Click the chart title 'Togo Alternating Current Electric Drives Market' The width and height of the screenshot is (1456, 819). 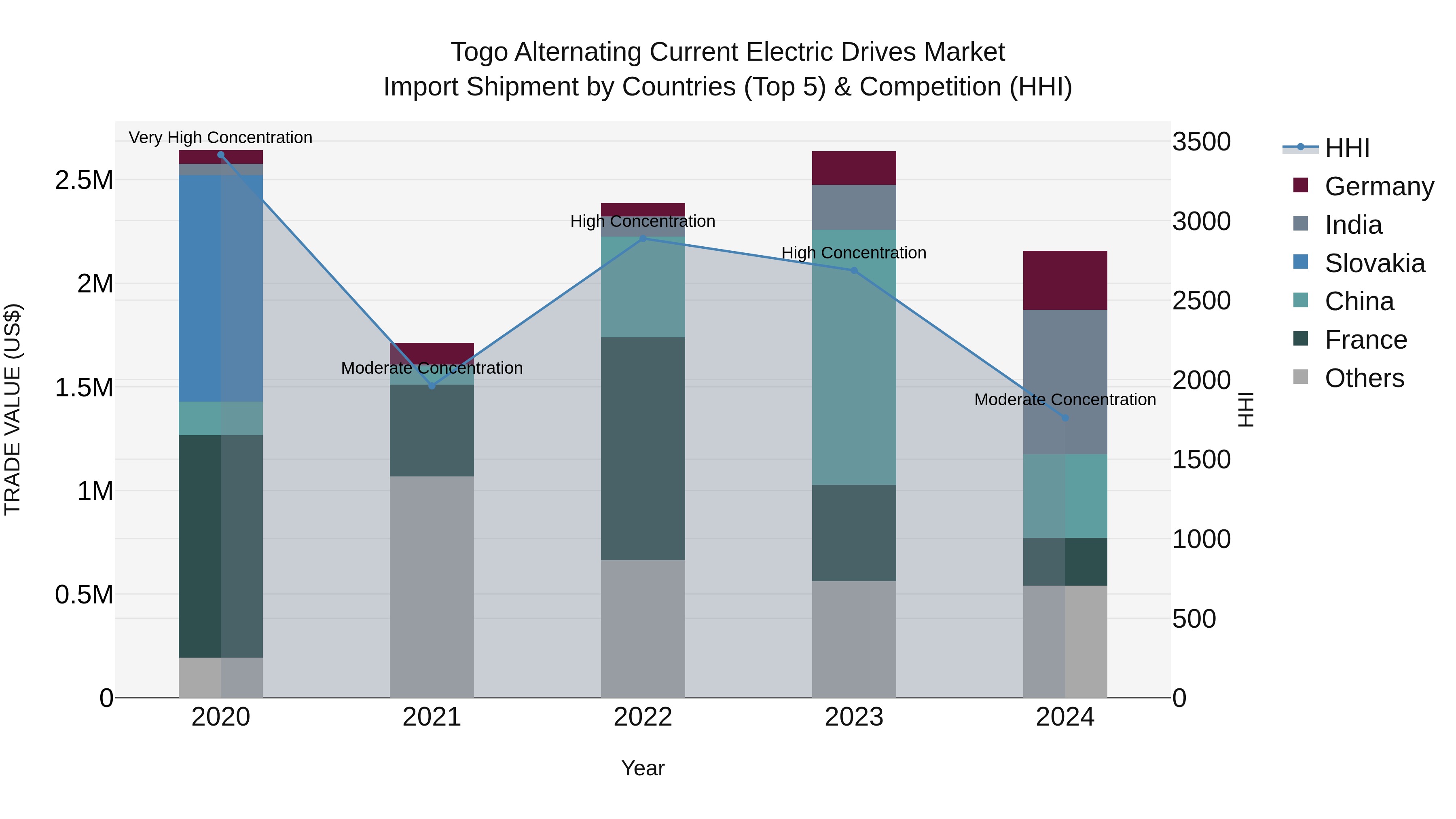[728, 52]
